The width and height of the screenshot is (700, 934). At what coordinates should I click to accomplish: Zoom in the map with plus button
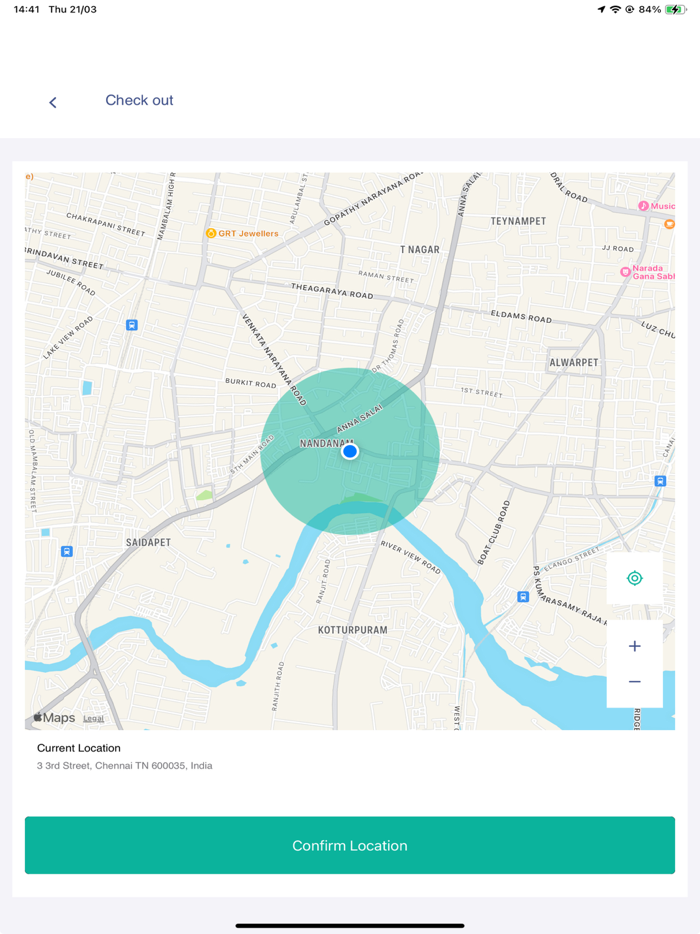coord(634,646)
